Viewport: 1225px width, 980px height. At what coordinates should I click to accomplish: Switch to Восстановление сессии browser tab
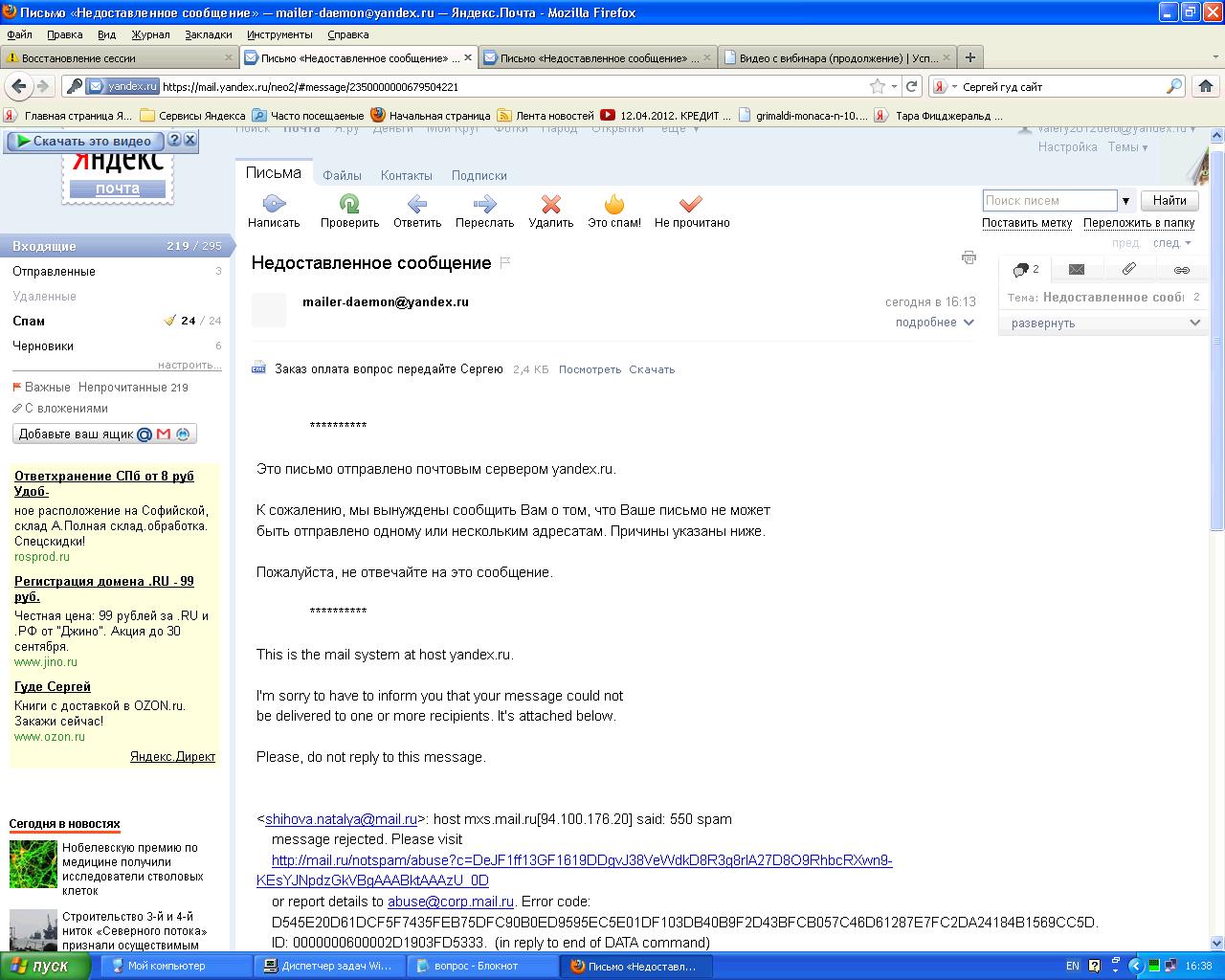click(x=118, y=58)
